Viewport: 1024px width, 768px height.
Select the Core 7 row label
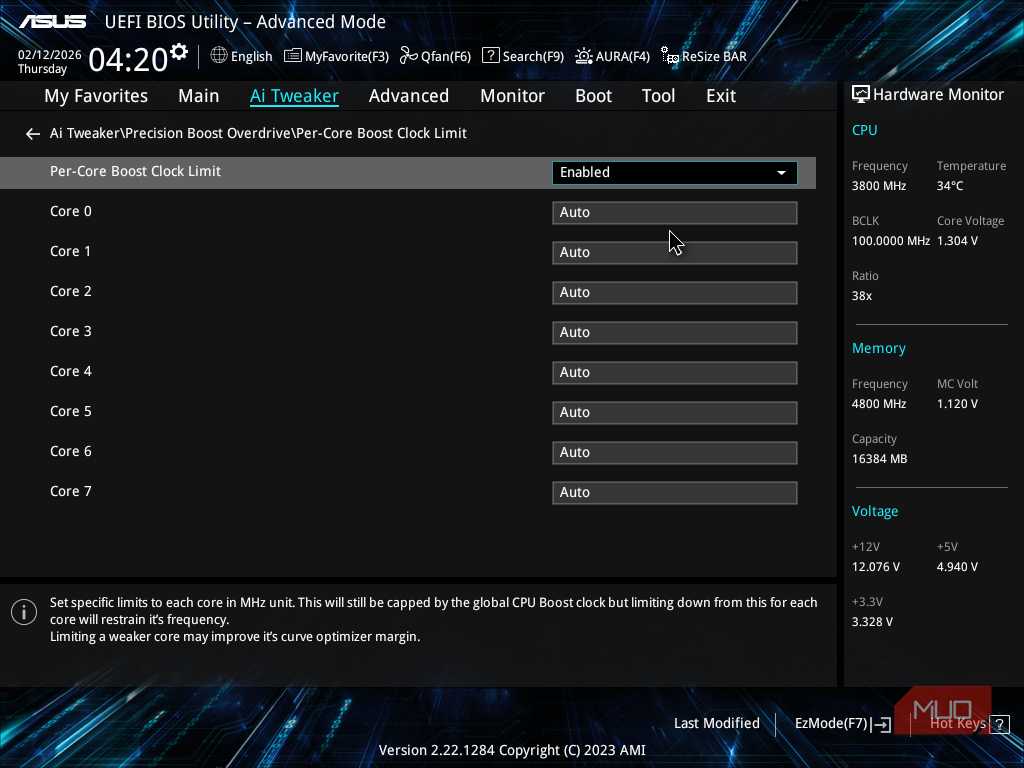click(x=71, y=491)
